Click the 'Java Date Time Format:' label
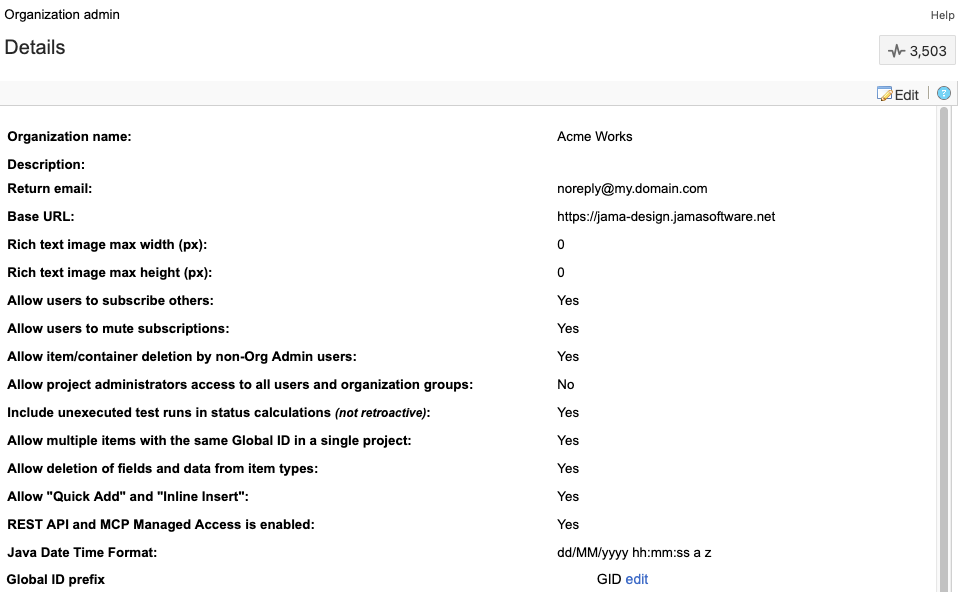959x592 pixels. (x=82, y=553)
